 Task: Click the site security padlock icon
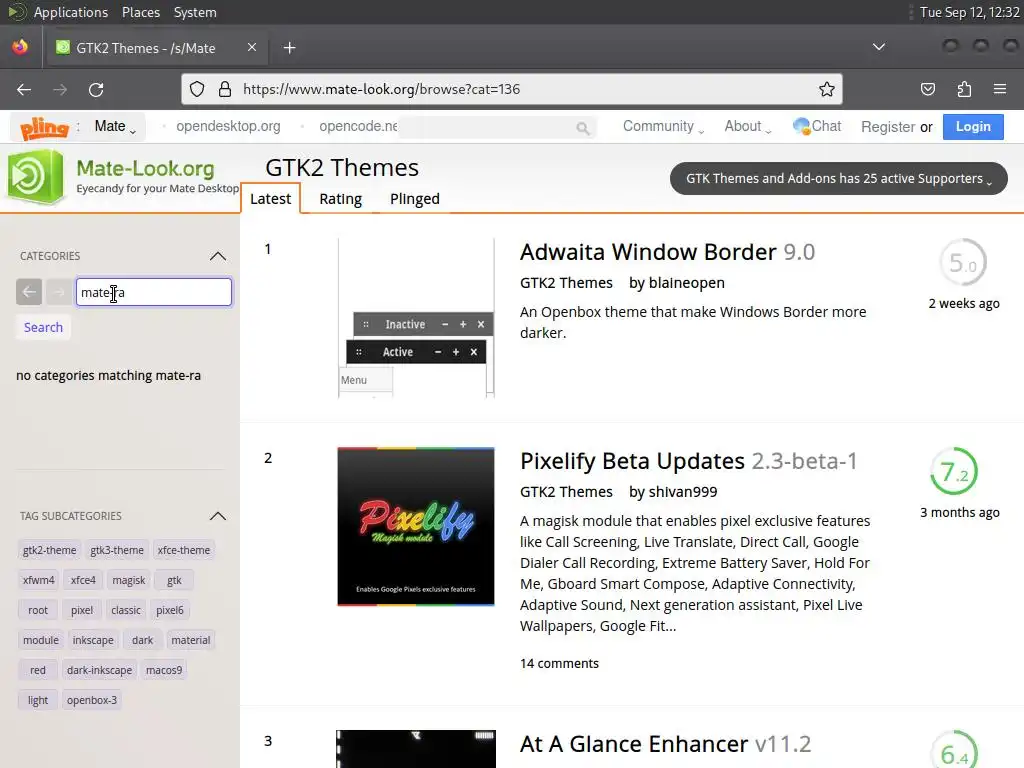[x=225, y=89]
